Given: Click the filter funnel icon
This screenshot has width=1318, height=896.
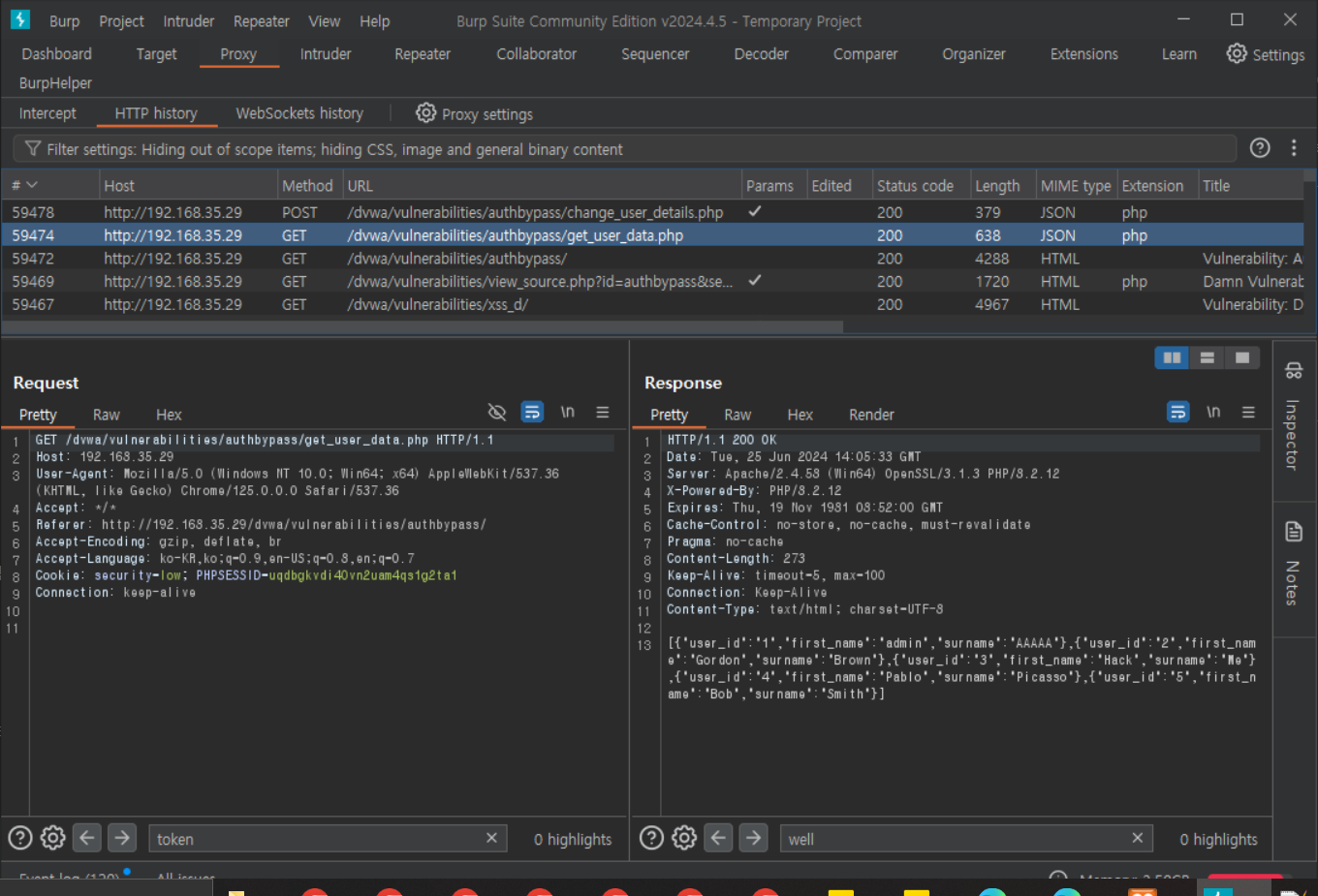Looking at the screenshot, I should pos(33,149).
